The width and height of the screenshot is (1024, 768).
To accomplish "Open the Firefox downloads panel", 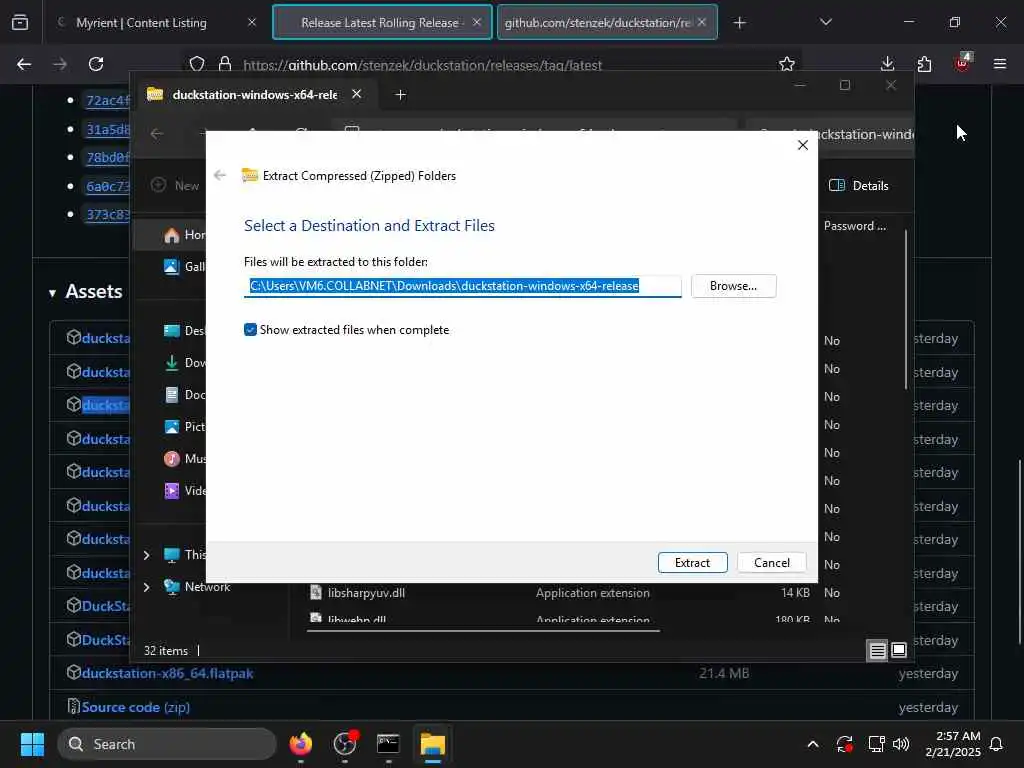I will coord(887,64).
